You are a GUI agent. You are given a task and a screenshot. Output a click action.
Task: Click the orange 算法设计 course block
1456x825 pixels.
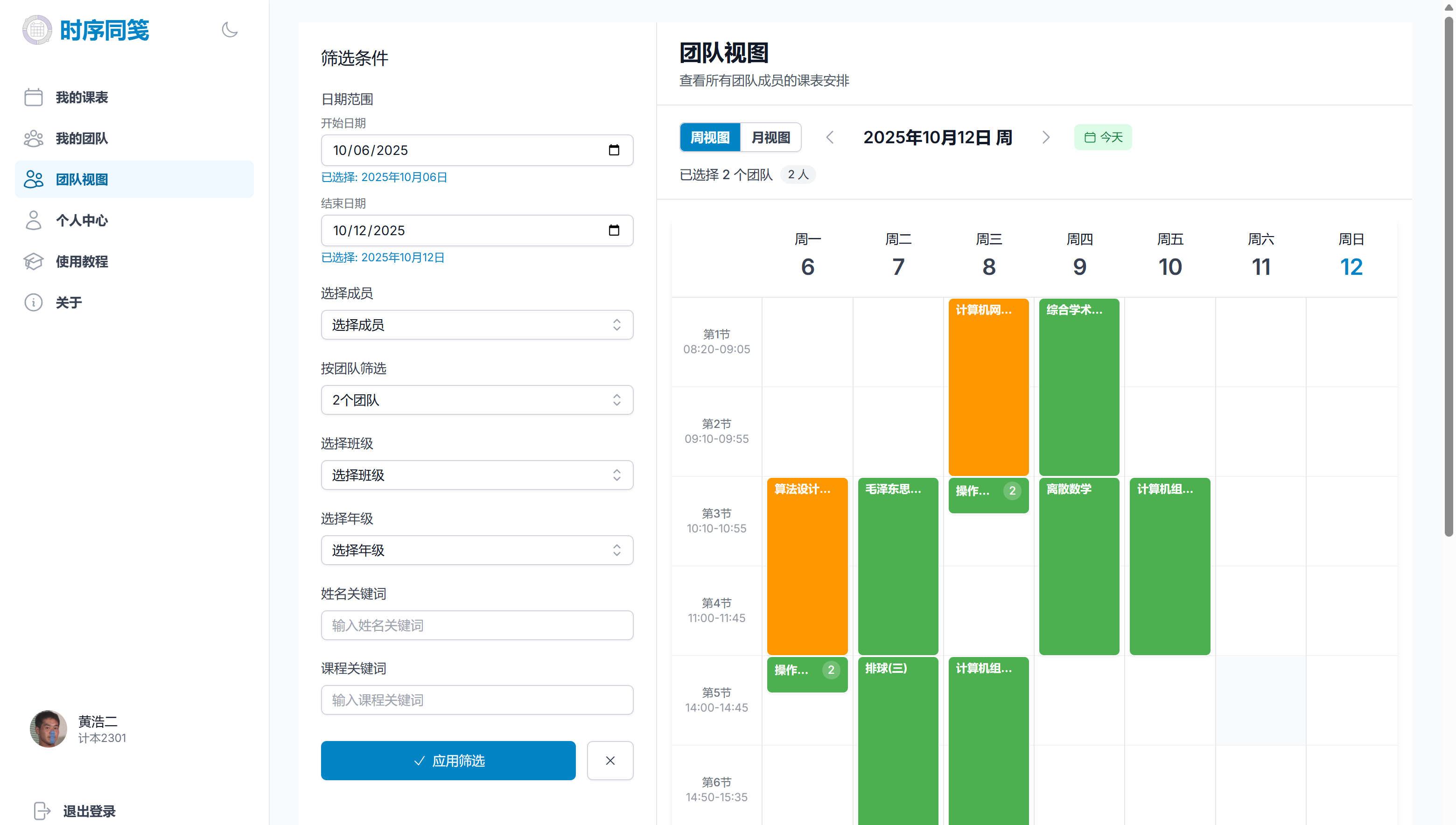pos(807,566)
